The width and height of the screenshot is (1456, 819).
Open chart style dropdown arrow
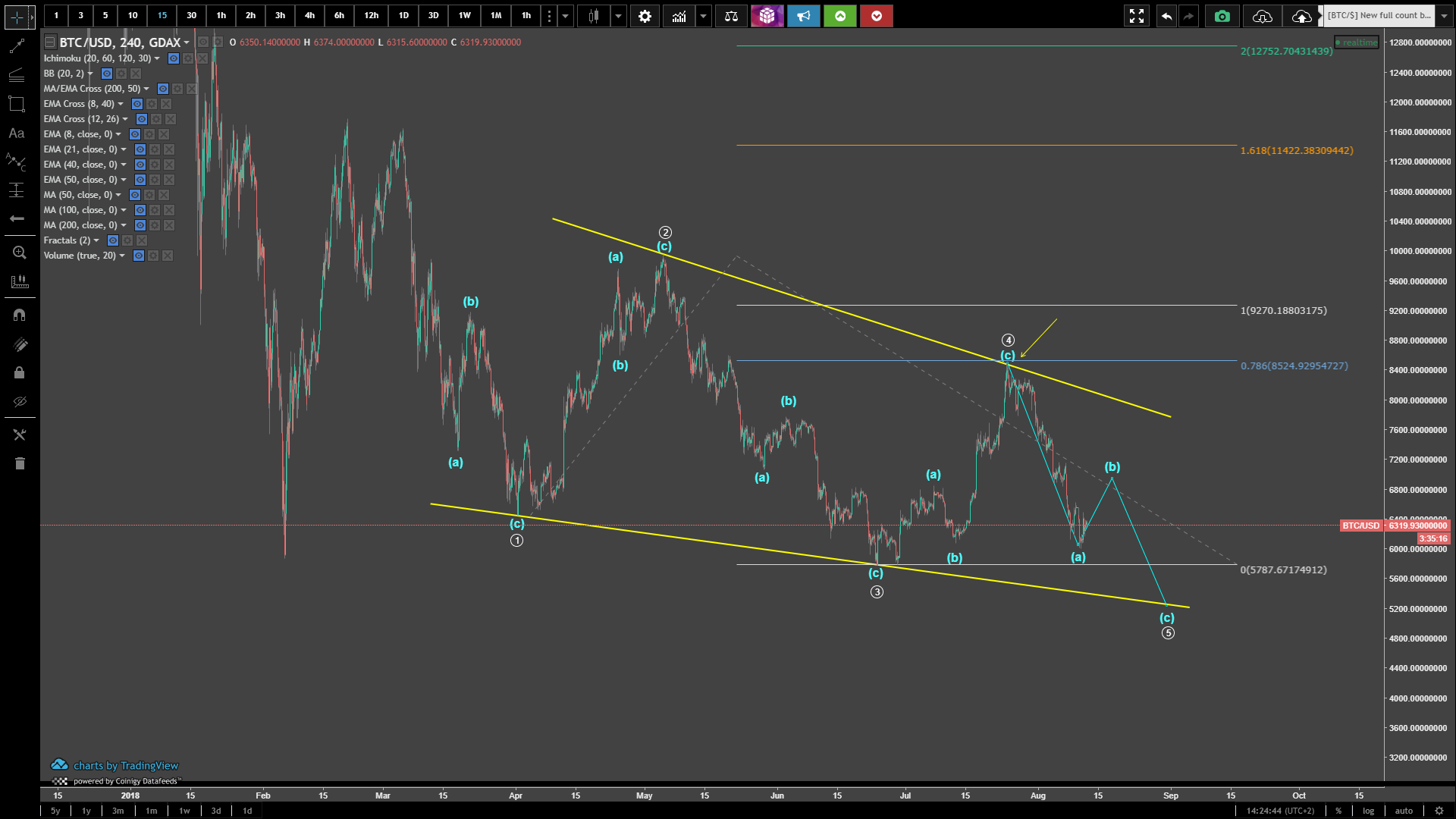click(x=619, y=16)
